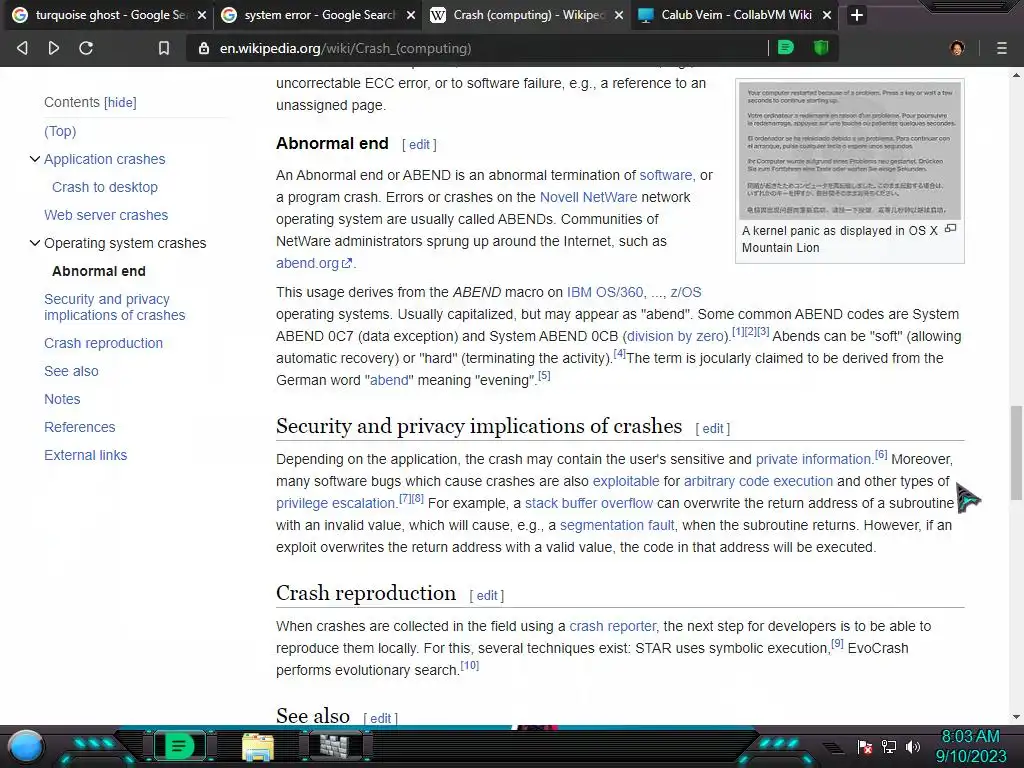This screenshot has height=768, width=1024.
Task: Collapse the Operating system crashes section chevron
Action: tap(35, 243)
